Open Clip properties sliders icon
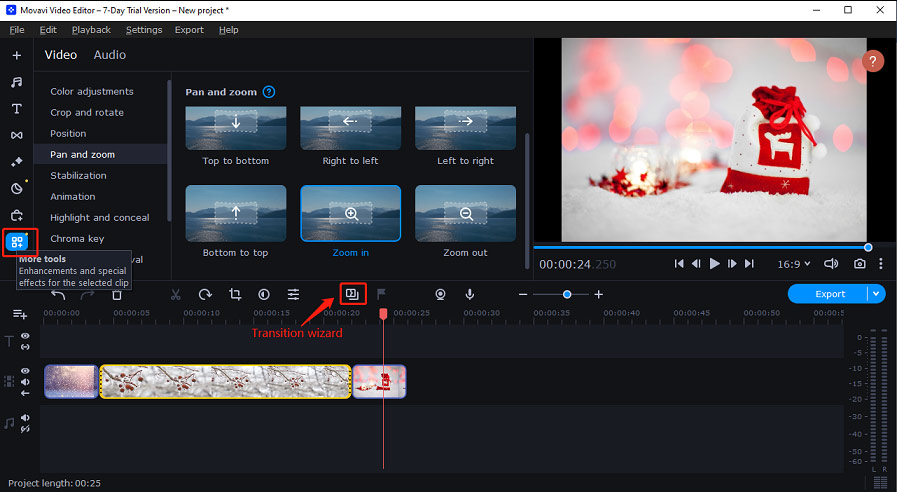 tap(293, 295)
